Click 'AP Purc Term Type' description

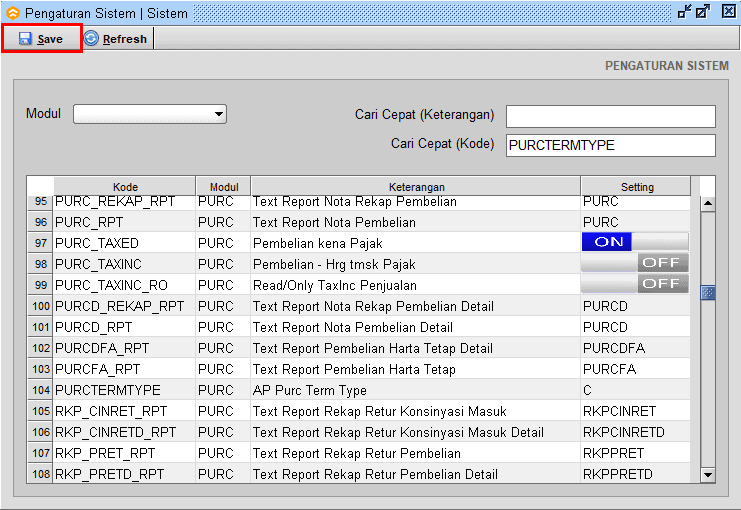[310, 390]
